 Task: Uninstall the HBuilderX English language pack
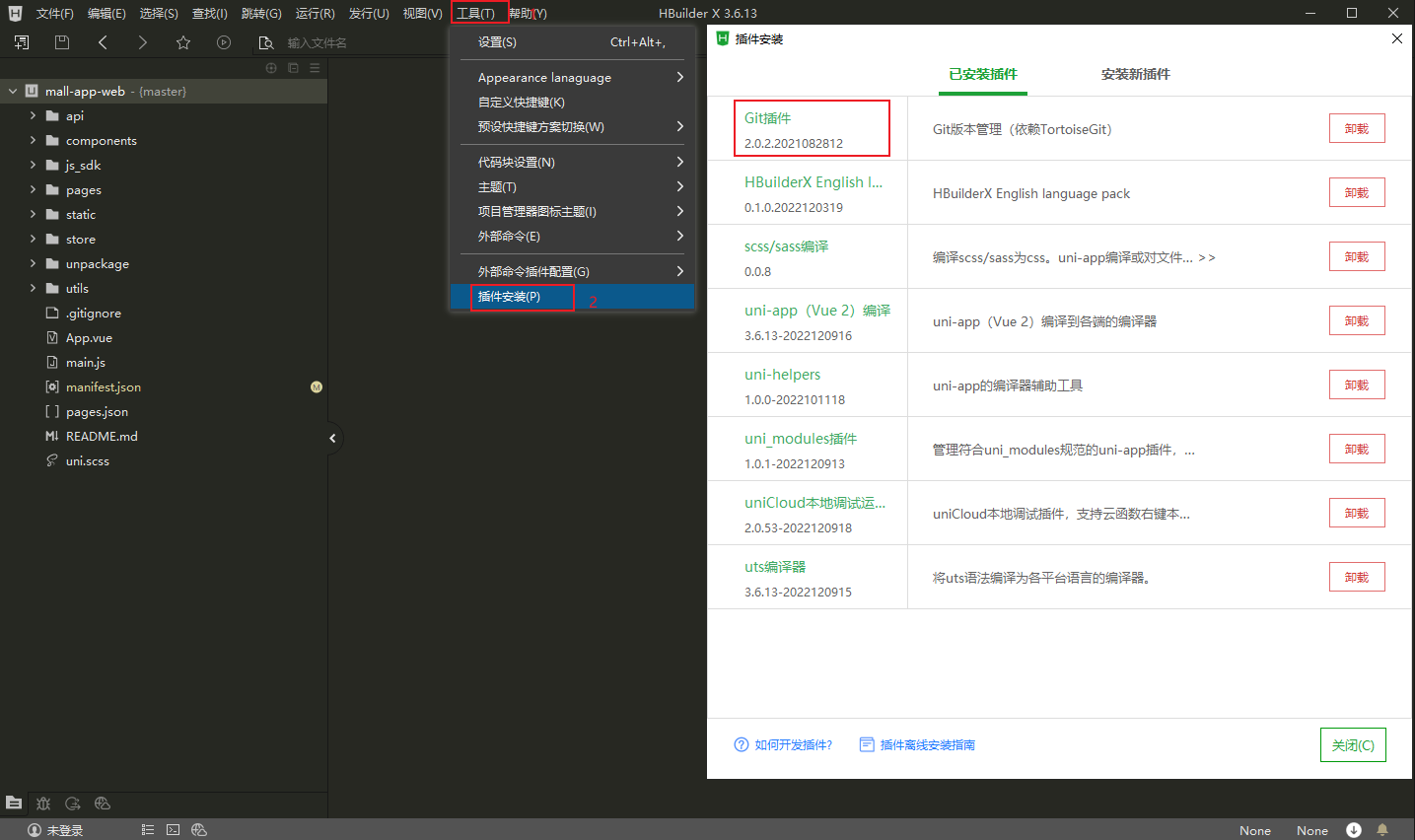pos(1357,192)
